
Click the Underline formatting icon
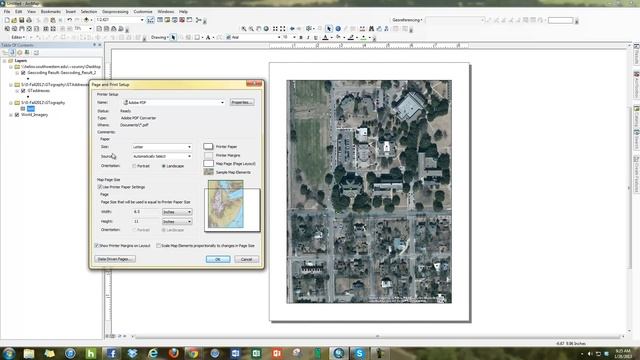pos(316,38)
